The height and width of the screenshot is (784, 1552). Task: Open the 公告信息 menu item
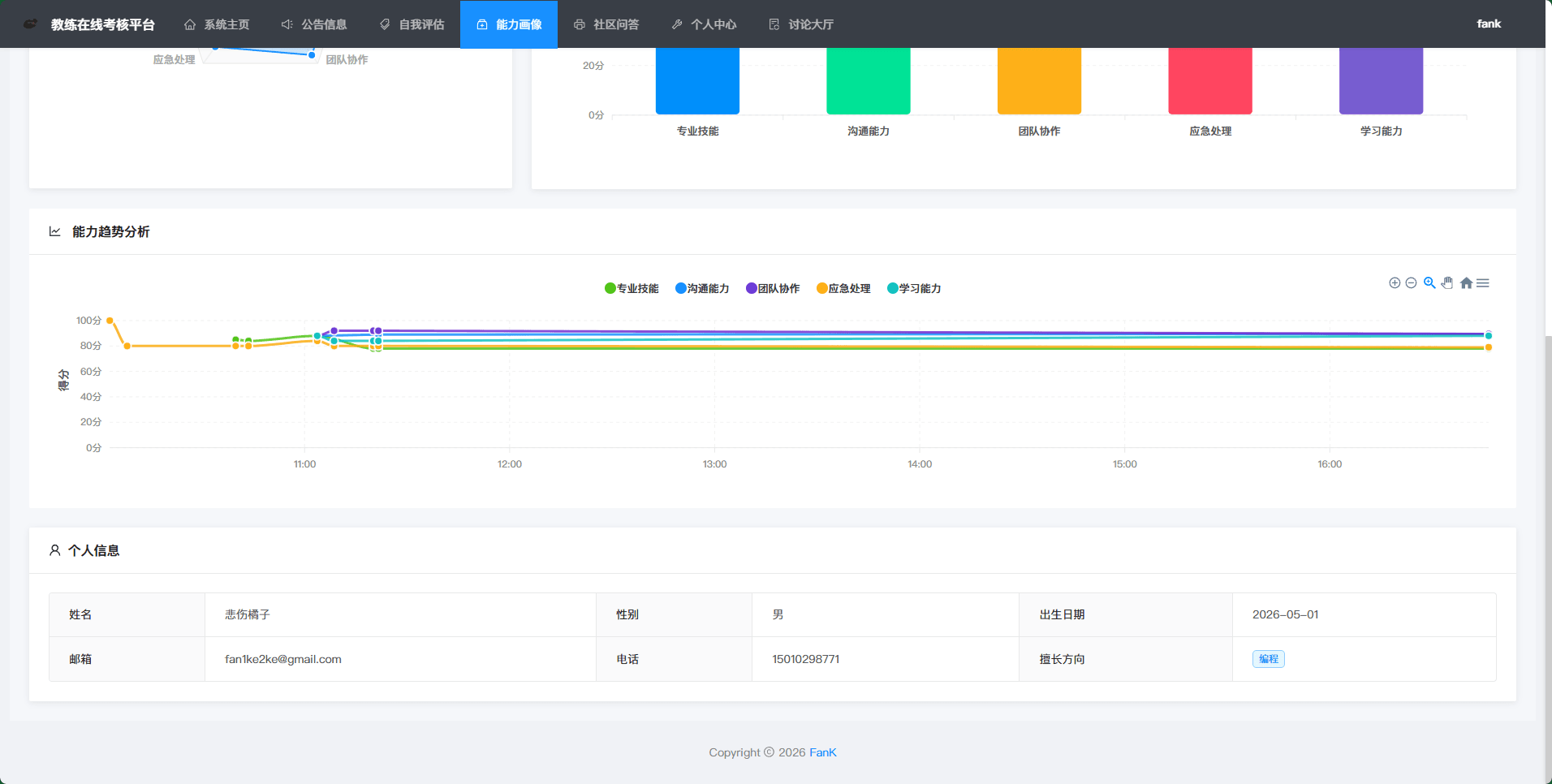314,24
